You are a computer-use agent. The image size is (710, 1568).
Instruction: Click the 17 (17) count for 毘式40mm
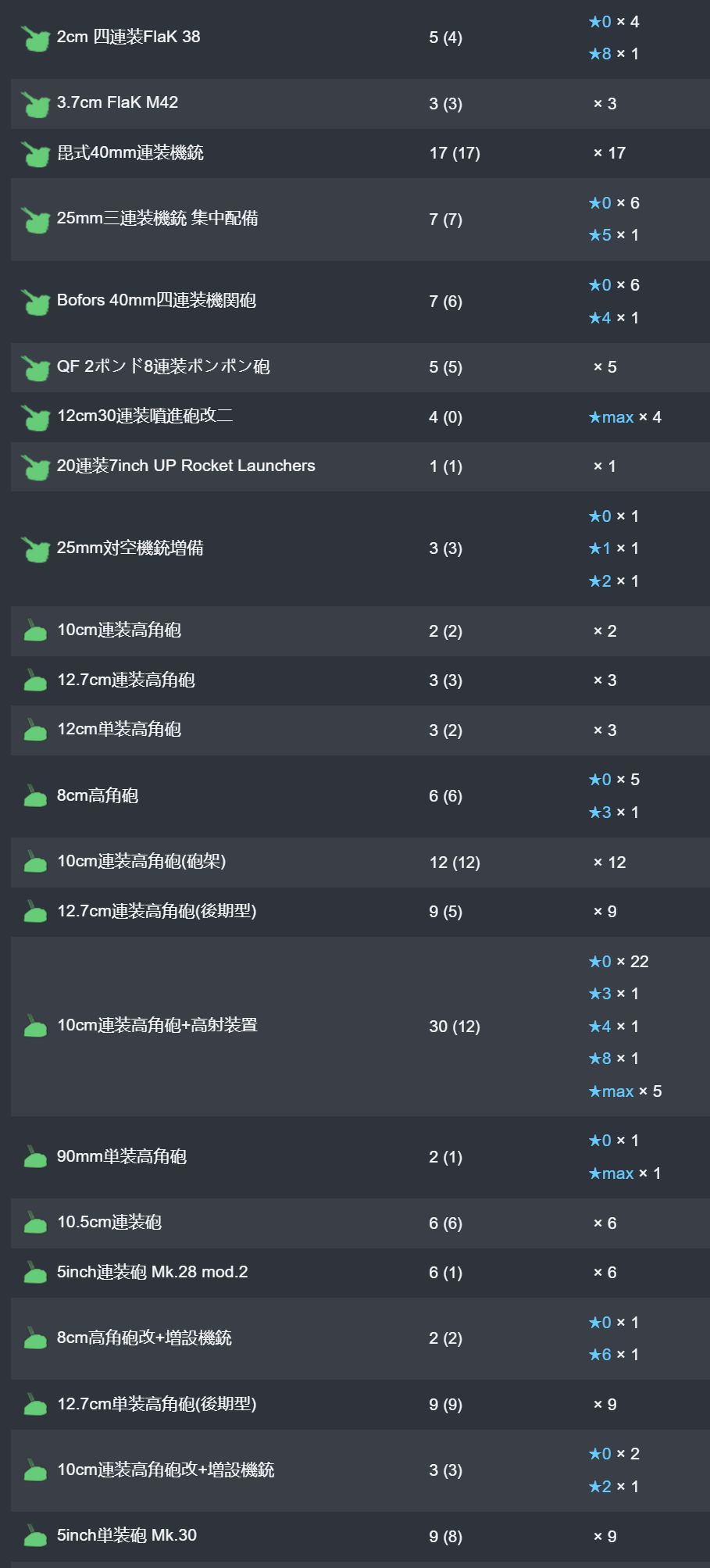(454, 153)
